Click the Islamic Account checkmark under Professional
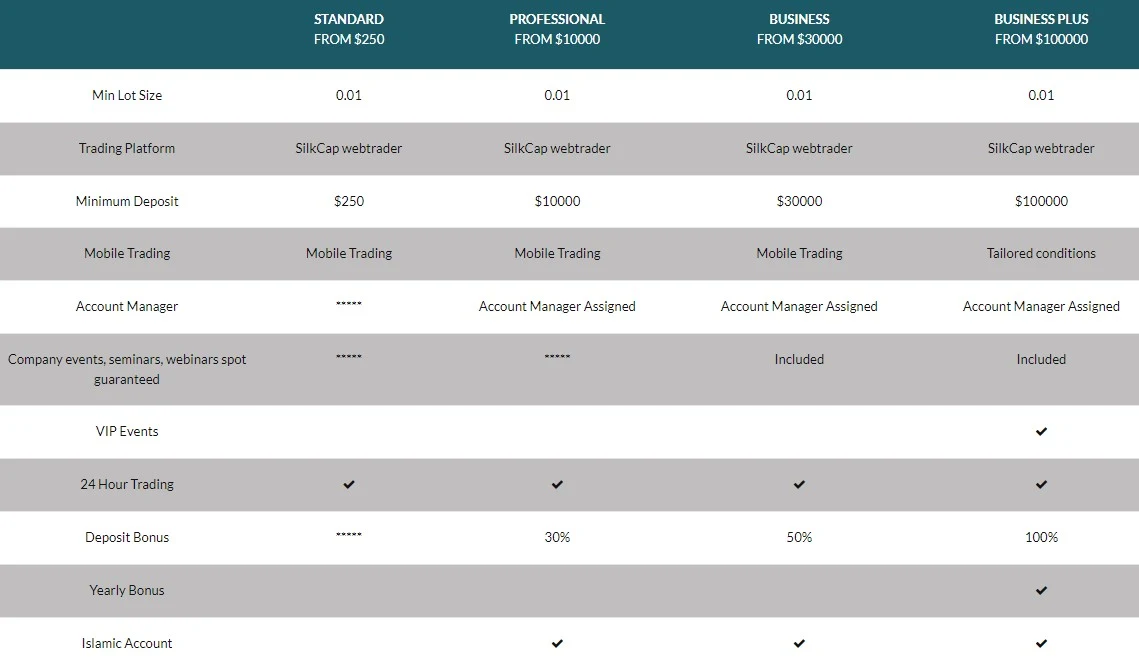The image size is (1139, 662). click(x=557, y=644)
